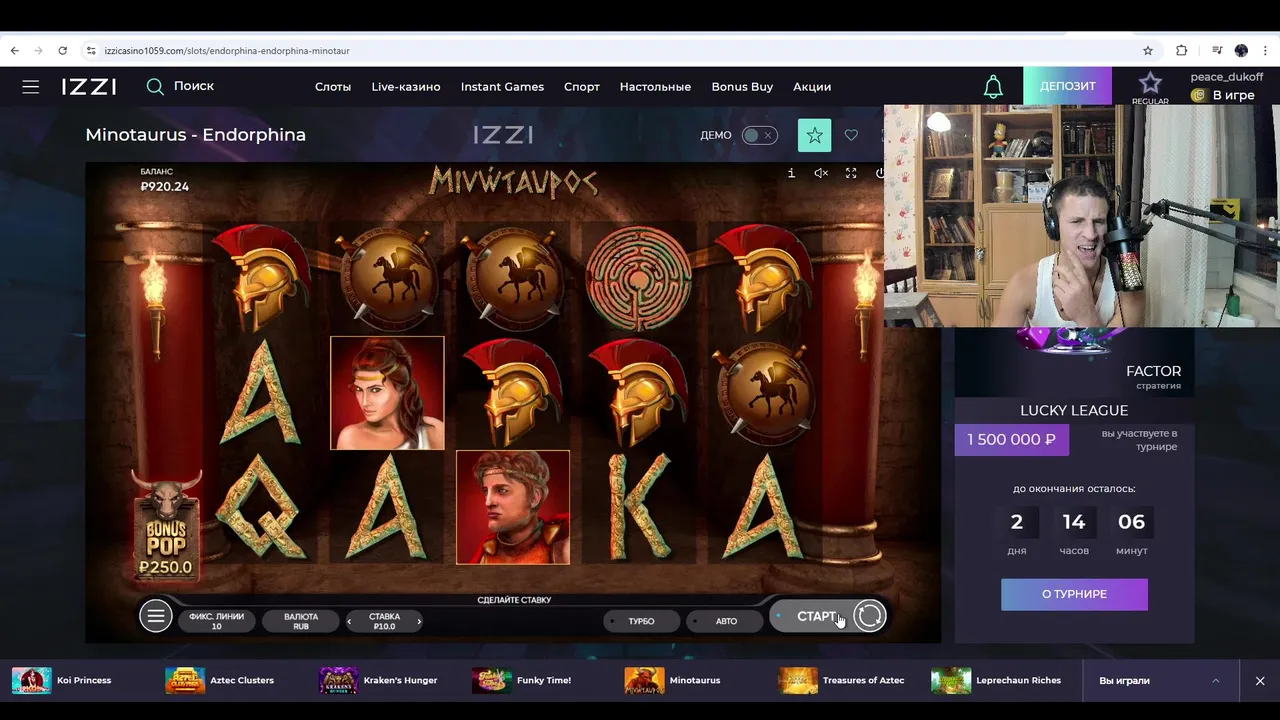
Task: Like the game with heart icon
Action: (851, 135)
